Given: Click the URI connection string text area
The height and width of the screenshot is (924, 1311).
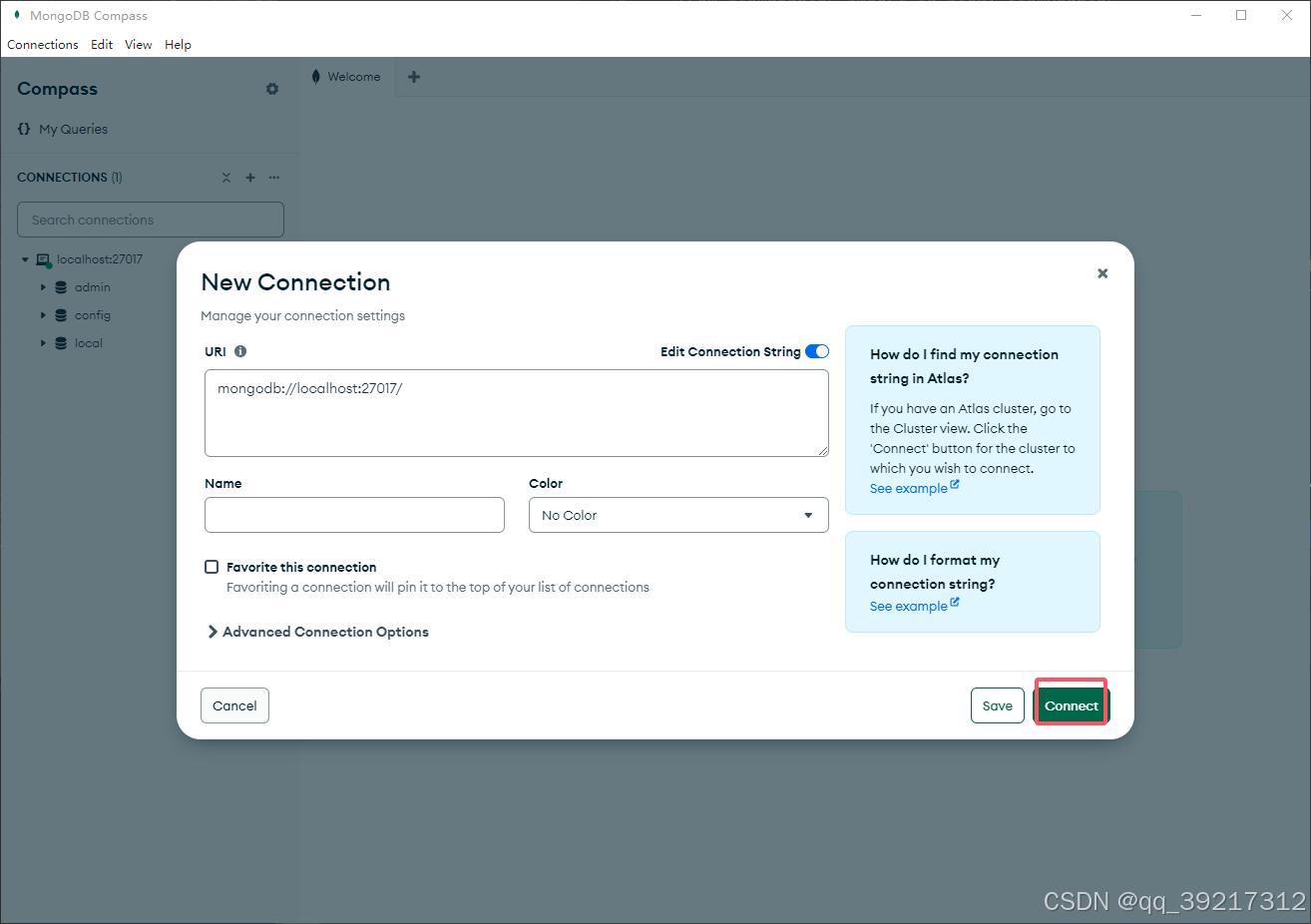Looking at the screenshot, I should [x=517, y=413].
